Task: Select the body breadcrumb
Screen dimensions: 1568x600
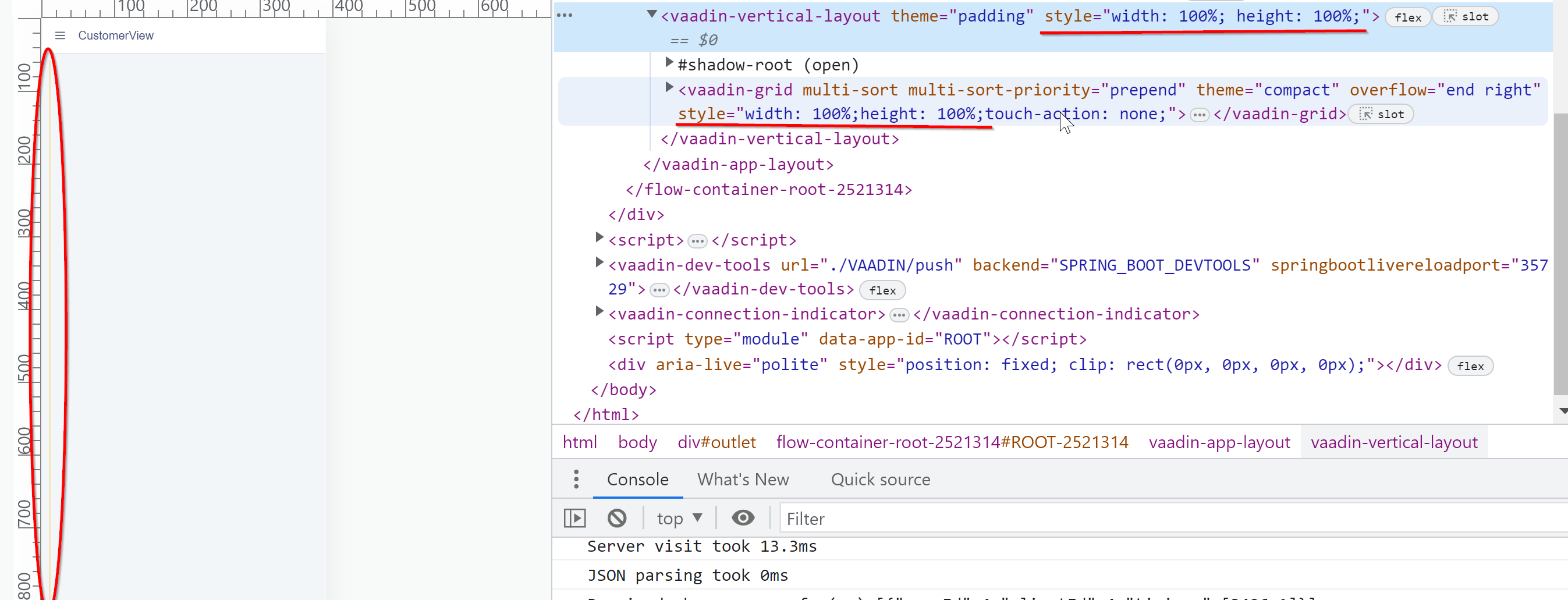Action: 637,442
